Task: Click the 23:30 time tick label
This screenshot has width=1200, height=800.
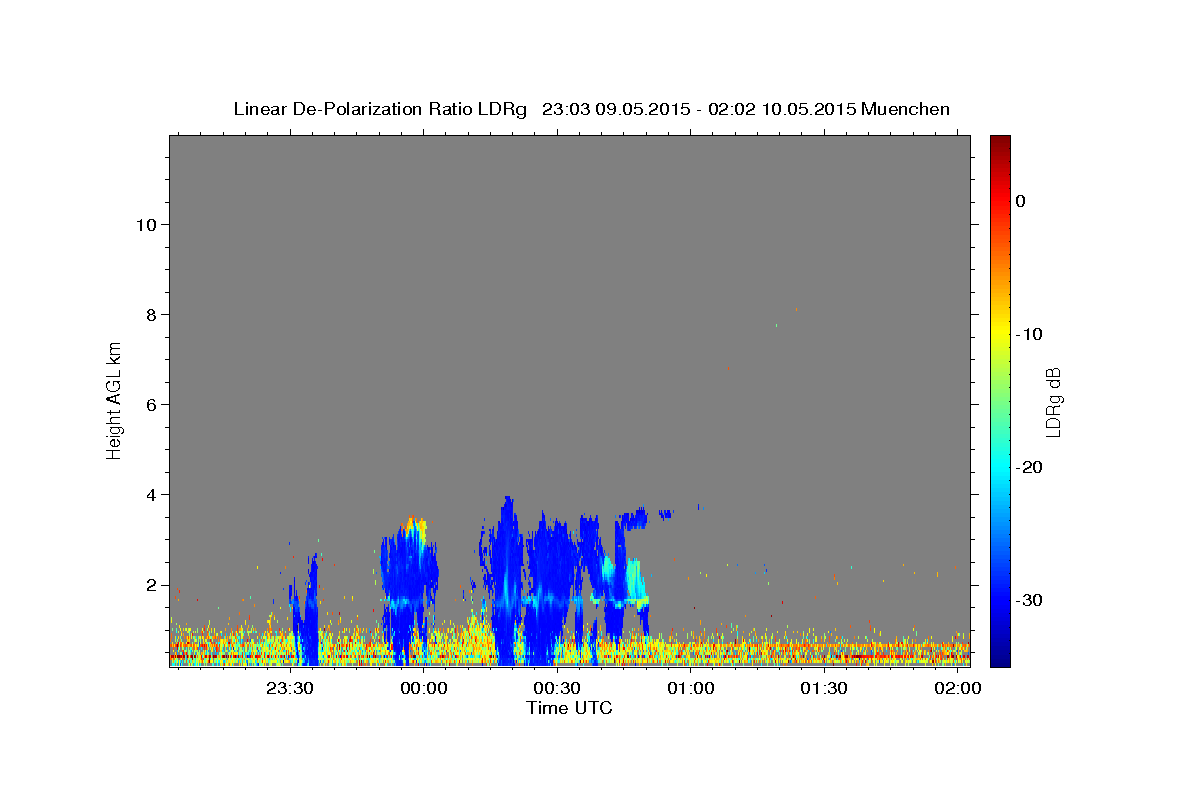Action: [x=291, y=689]
